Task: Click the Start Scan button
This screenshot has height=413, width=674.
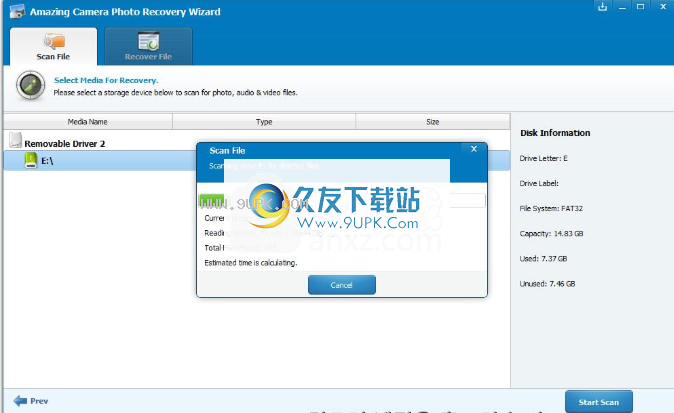Action: tap(598, 402)
